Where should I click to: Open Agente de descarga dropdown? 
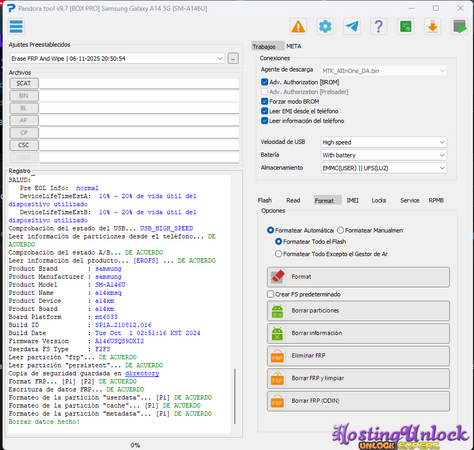coord(383,71)
